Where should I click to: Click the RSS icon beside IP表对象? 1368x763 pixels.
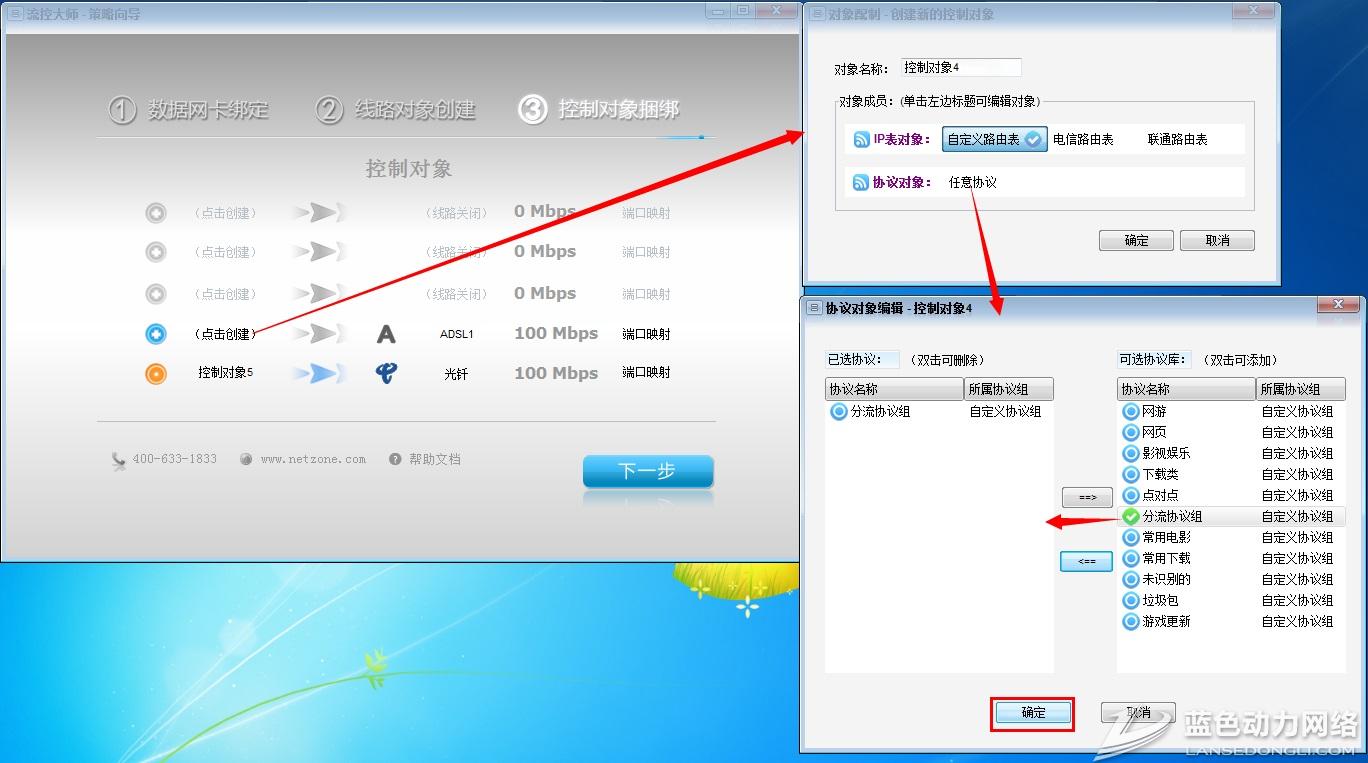[x=861, y=140]
